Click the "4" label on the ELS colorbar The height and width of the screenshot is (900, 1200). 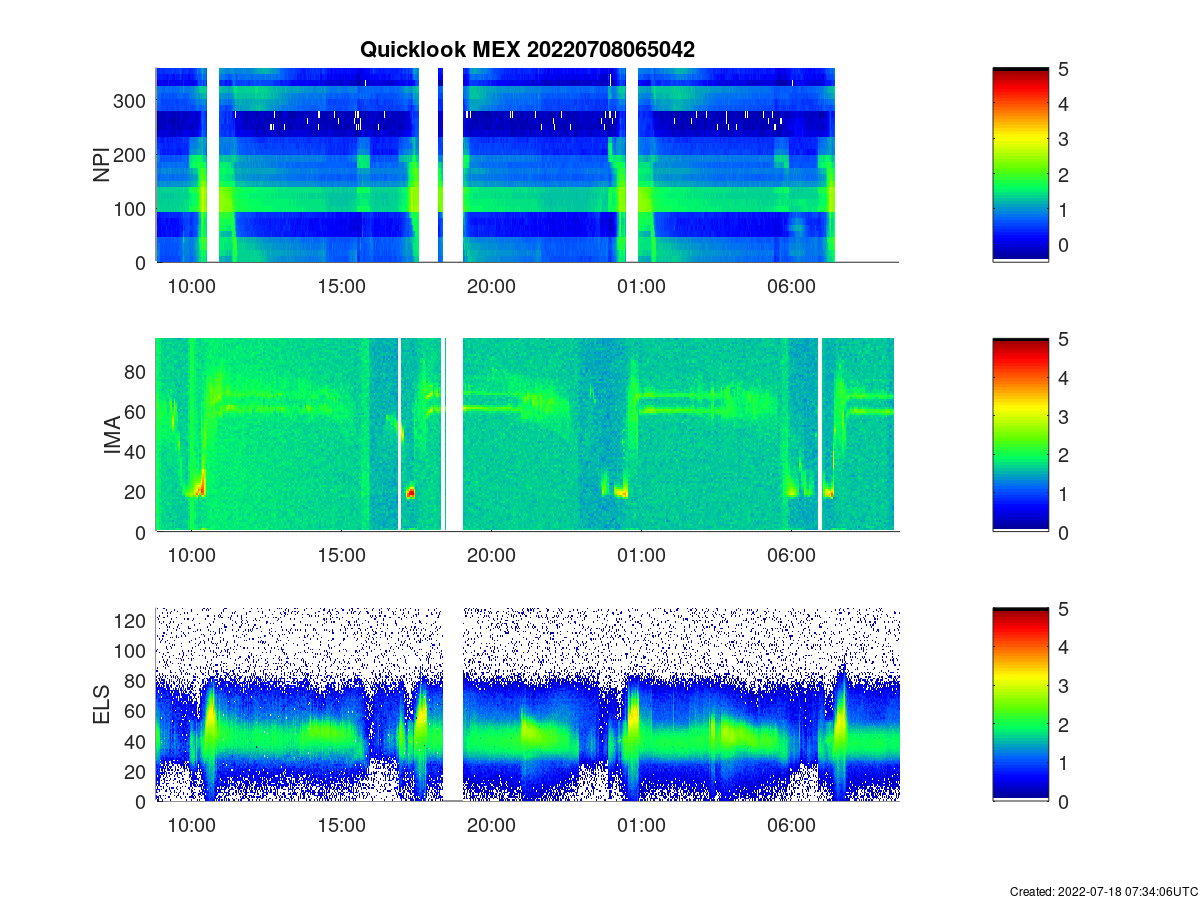[1064, 648]
